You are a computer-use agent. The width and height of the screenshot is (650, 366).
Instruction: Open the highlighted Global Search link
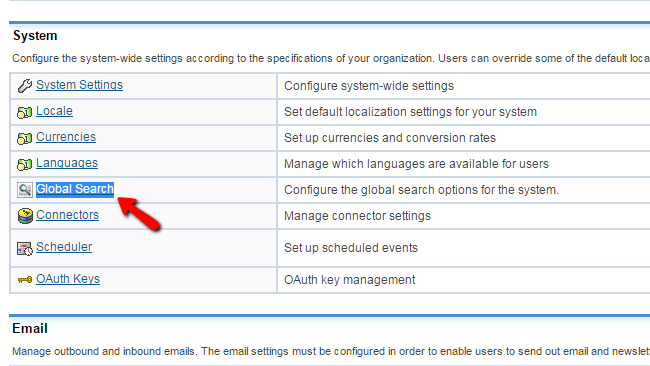coord(75,189)
